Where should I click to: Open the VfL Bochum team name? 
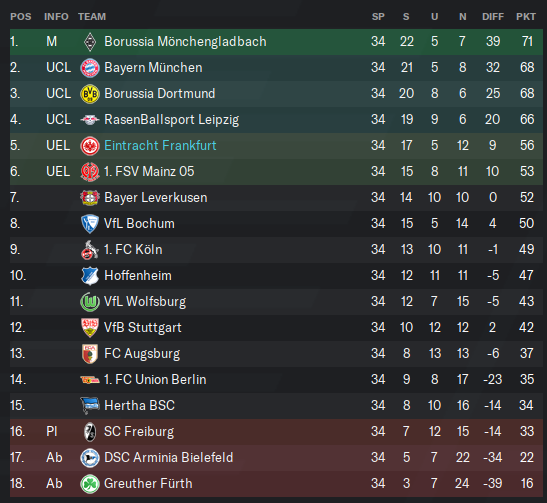139,224
